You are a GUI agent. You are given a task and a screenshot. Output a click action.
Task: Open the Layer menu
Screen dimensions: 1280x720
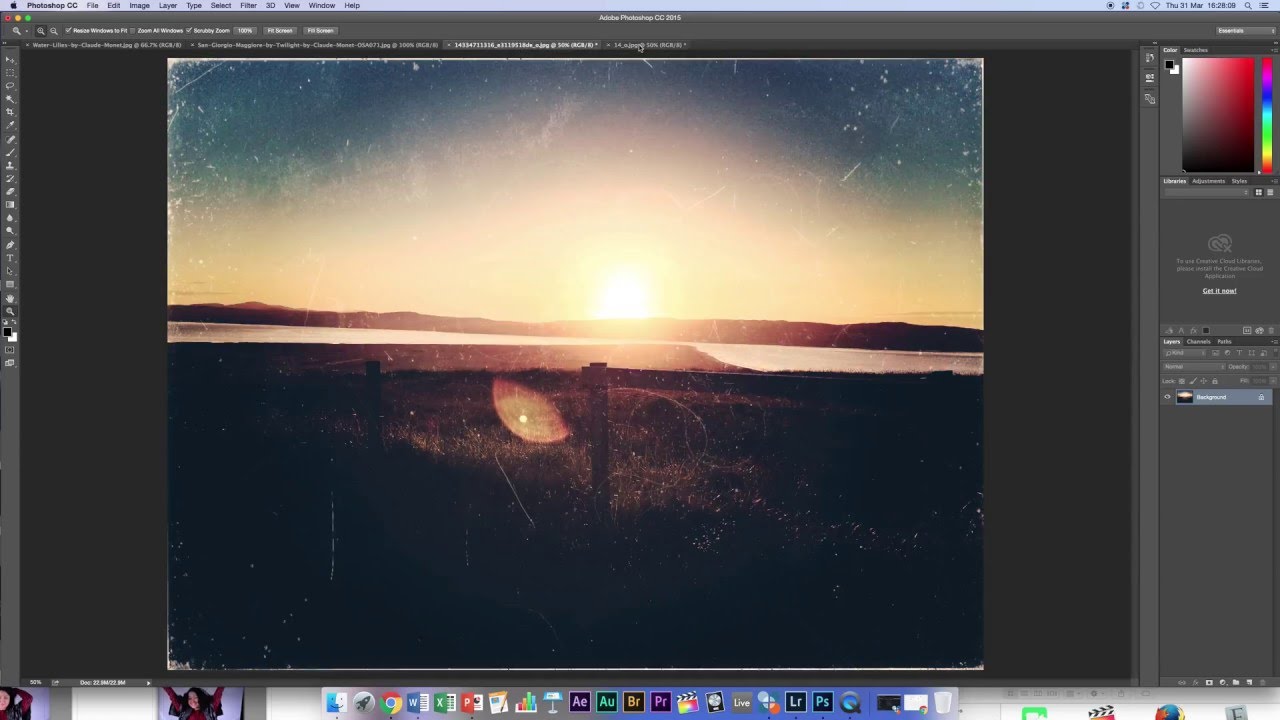point(168,5)
